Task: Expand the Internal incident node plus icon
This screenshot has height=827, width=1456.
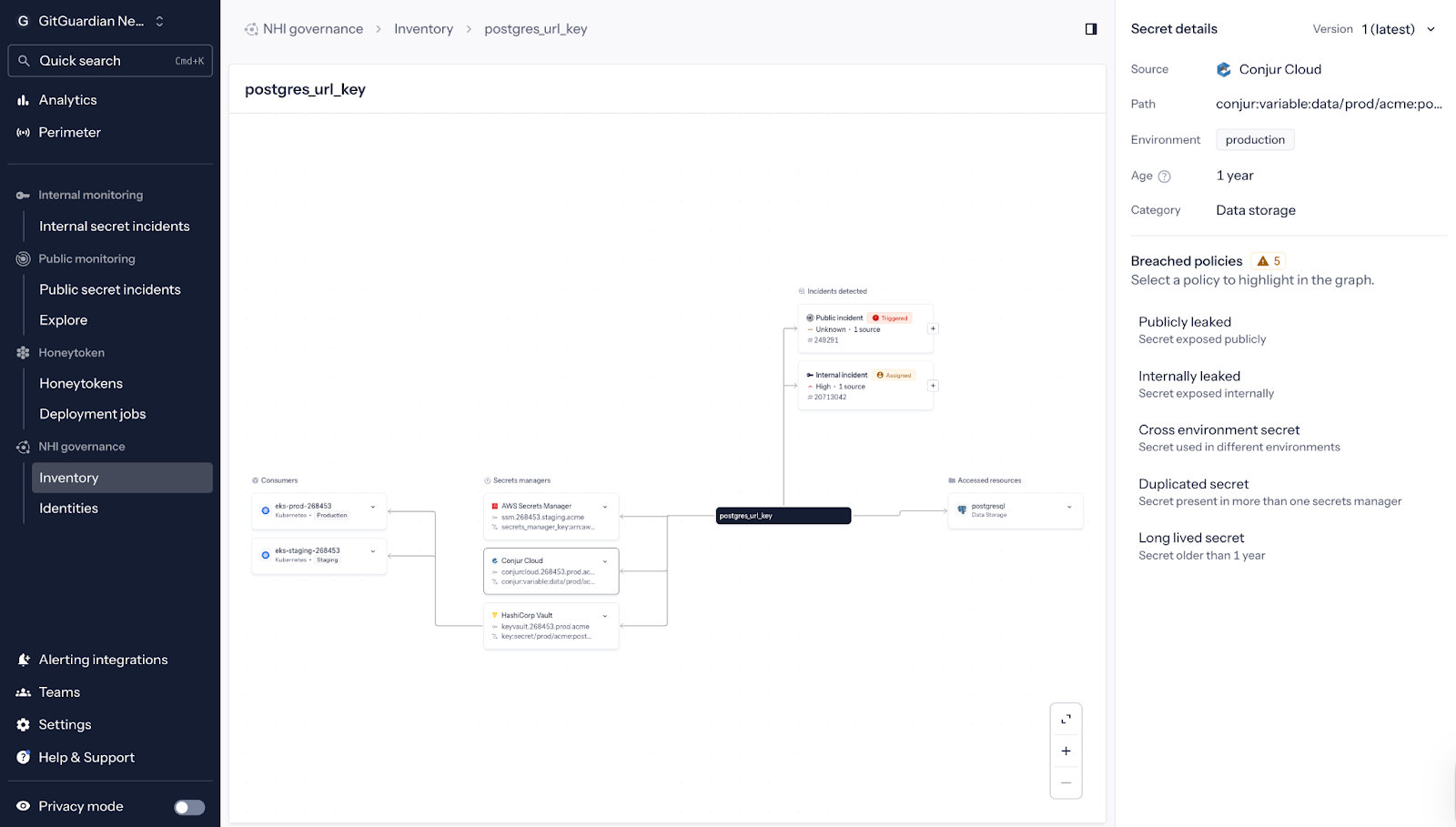Action: tap(933, 386)
